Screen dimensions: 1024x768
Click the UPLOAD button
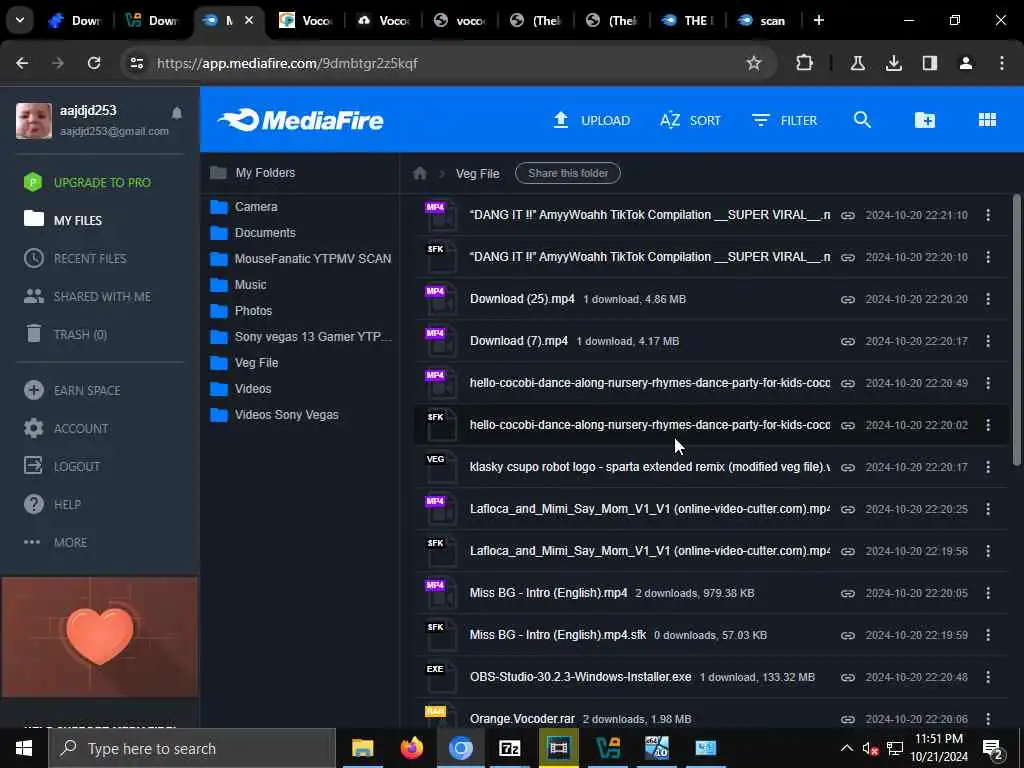click(592, 120)
